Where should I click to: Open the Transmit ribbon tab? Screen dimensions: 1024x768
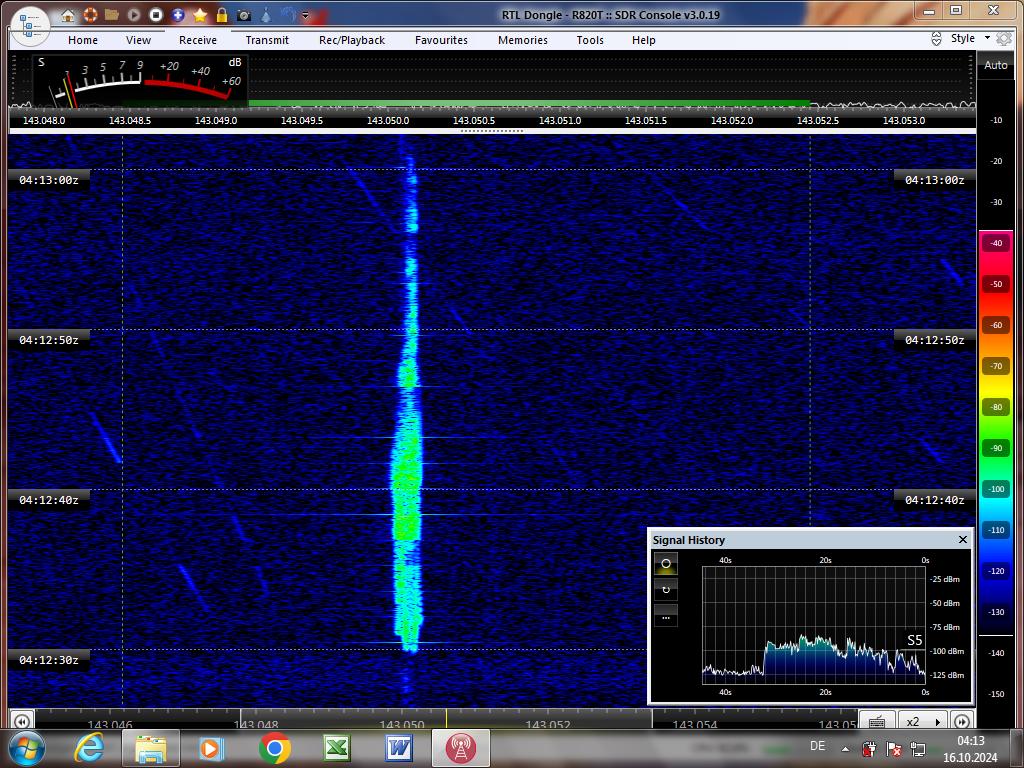pyautogui.click(x=267, y=40)
